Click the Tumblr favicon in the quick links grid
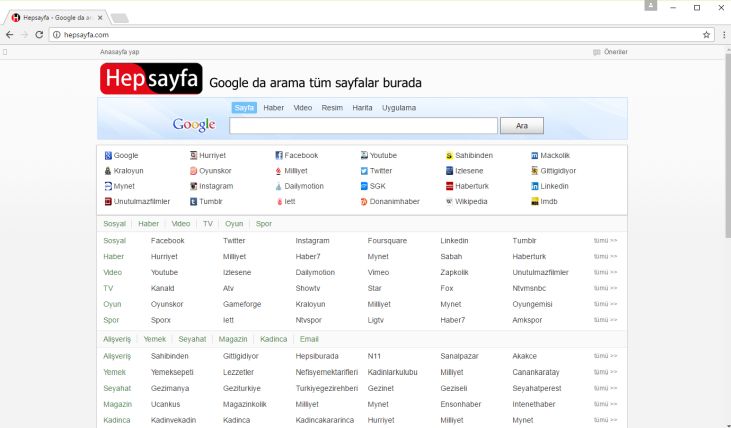 [193, 202]
